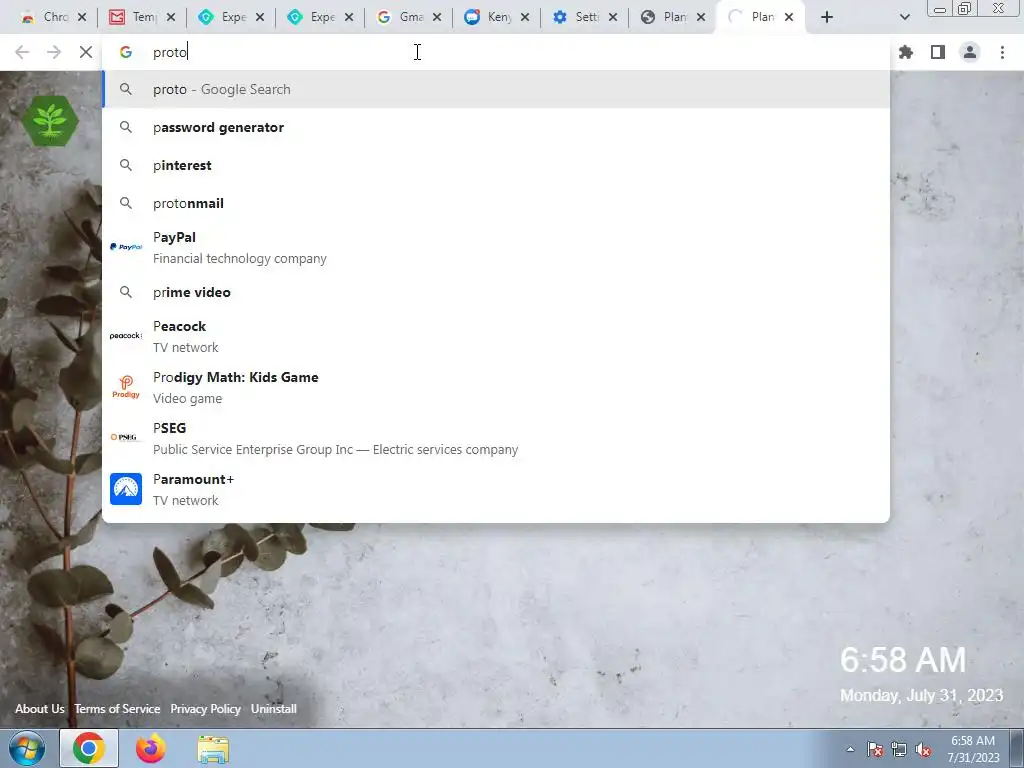Close the Settings tab
Viewport: 1024px width, 768px height.
[613, 17]
